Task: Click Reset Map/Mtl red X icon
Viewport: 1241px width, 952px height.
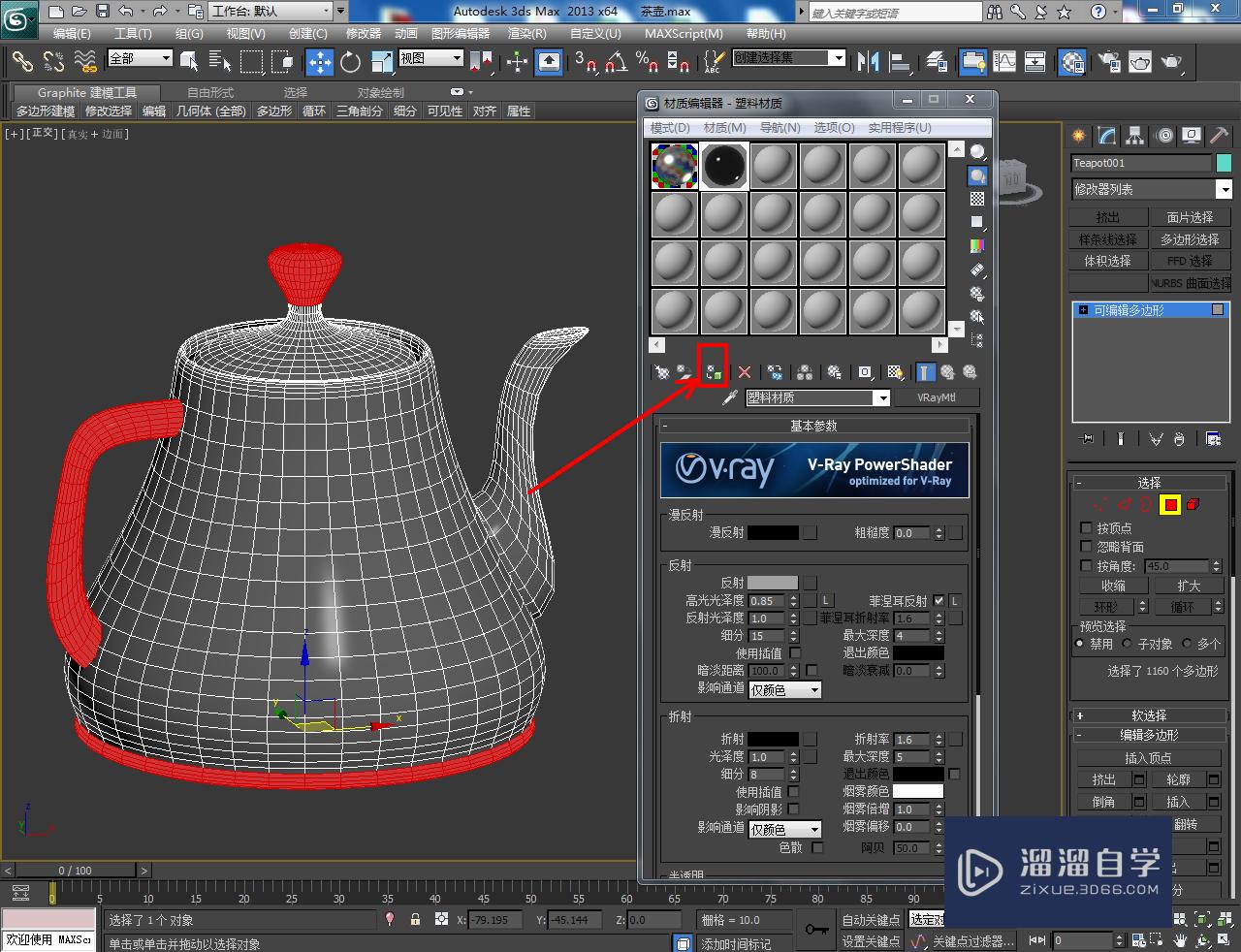Action: 745,372
